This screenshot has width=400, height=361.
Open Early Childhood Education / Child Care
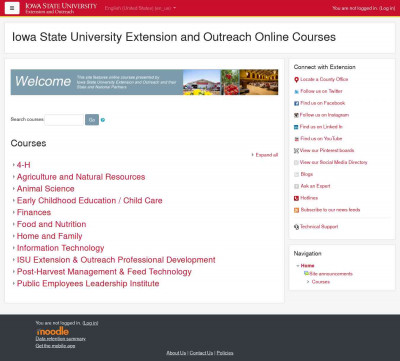(90, 200)
